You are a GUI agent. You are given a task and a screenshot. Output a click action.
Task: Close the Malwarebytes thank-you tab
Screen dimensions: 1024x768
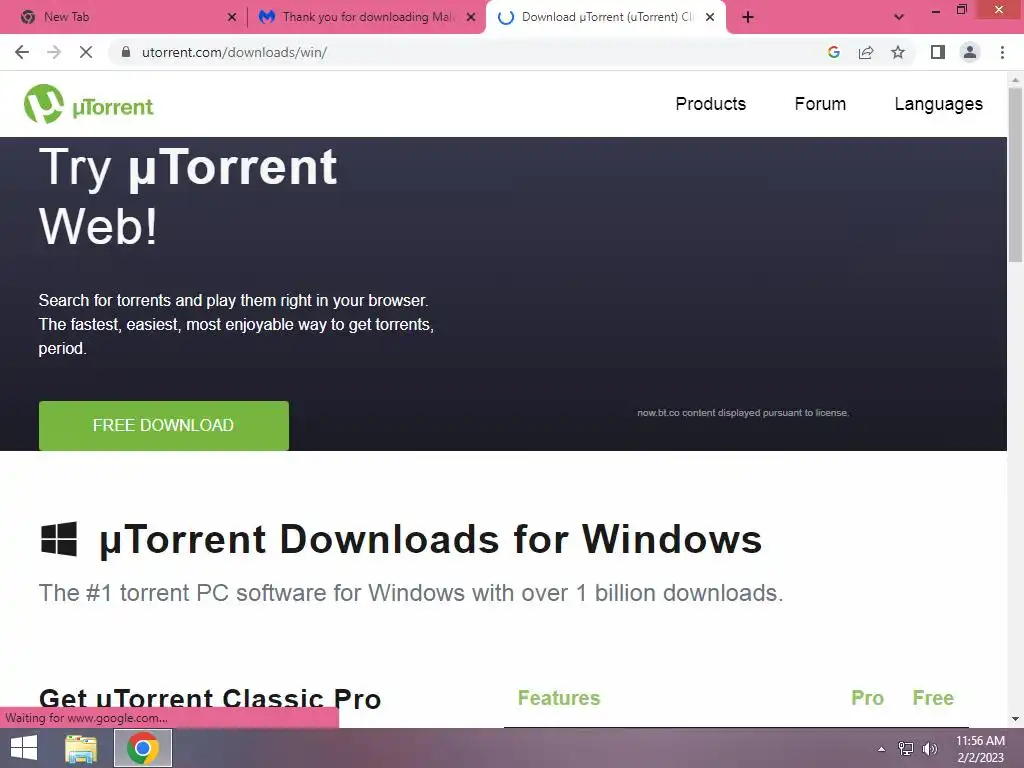471,18
